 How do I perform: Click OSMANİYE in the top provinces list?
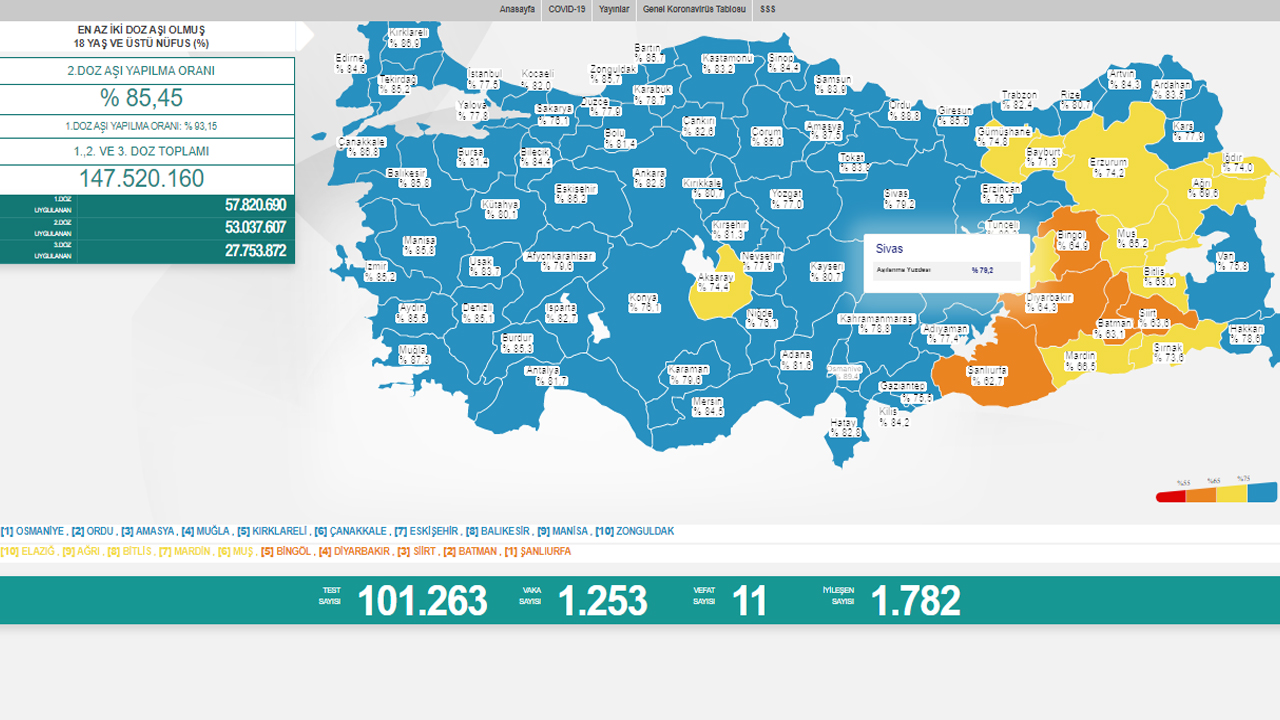click(x=40, y=532)
